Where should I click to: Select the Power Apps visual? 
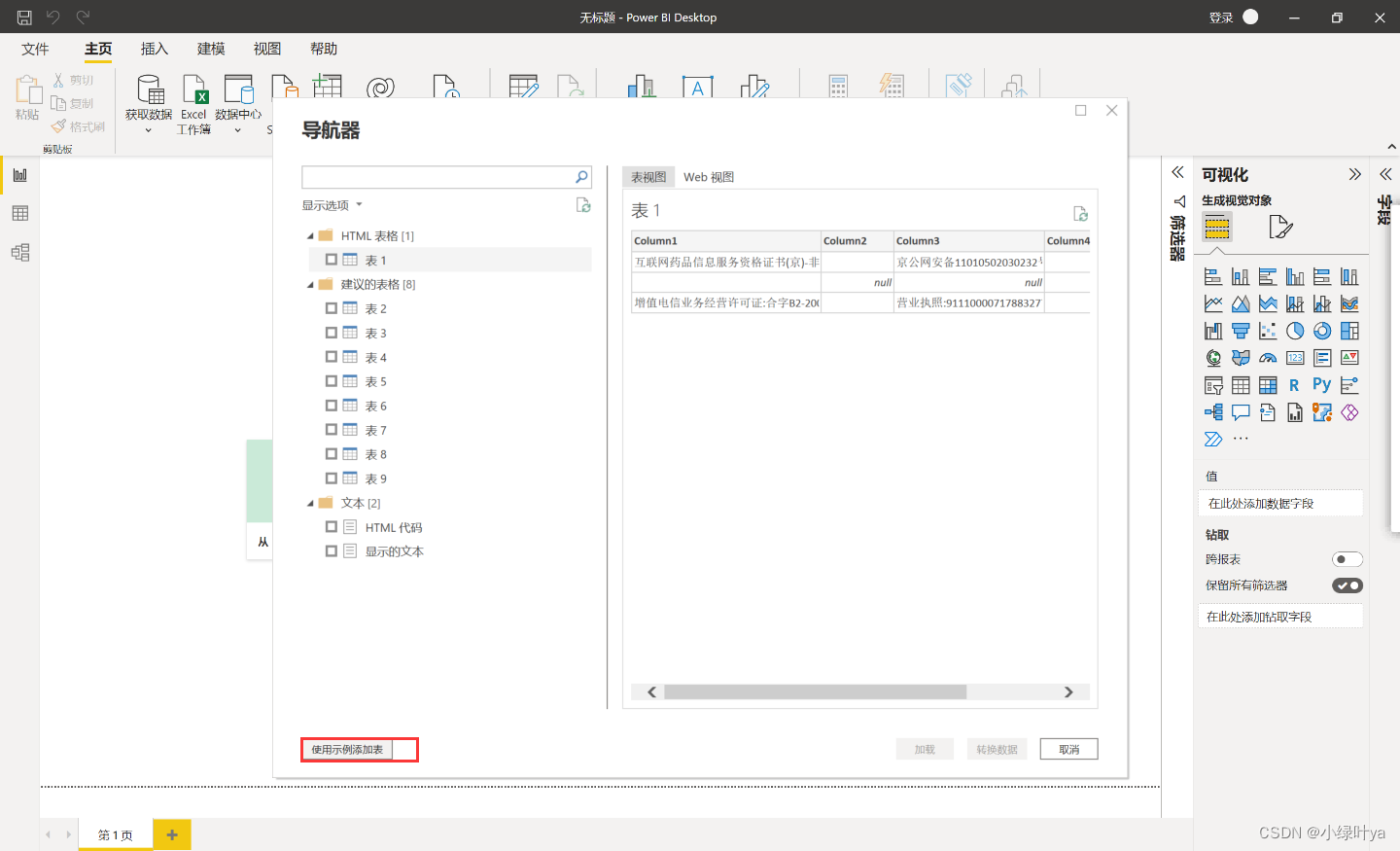(x=1349, y=413)
